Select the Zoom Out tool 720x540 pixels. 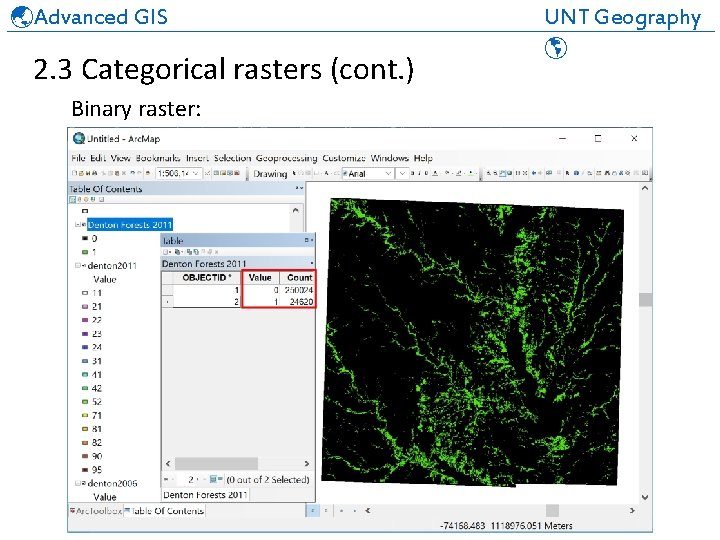pos(495,173)
